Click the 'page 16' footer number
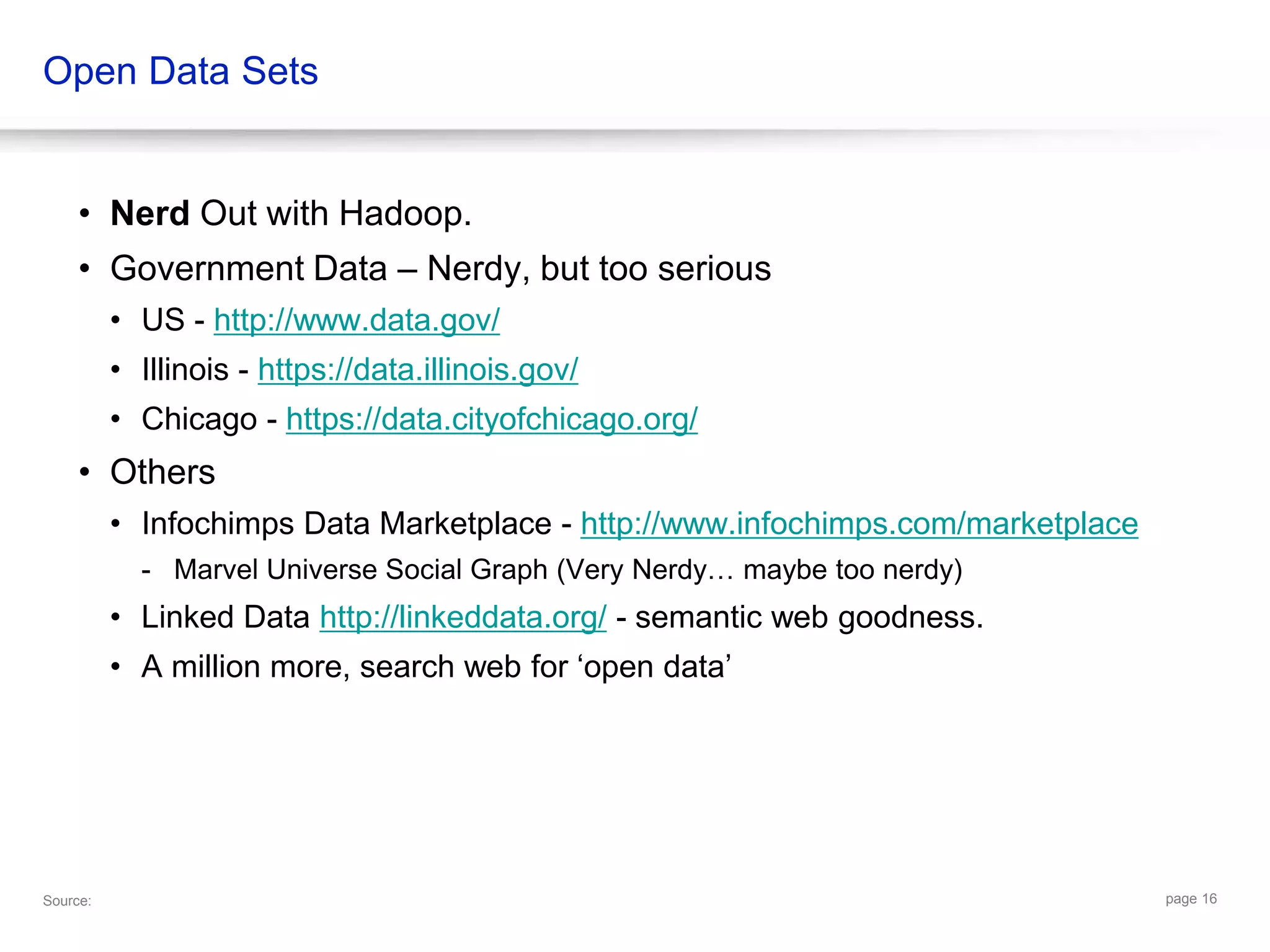1270x952 pixels. pyautogui.click(x=1191, y=899)
